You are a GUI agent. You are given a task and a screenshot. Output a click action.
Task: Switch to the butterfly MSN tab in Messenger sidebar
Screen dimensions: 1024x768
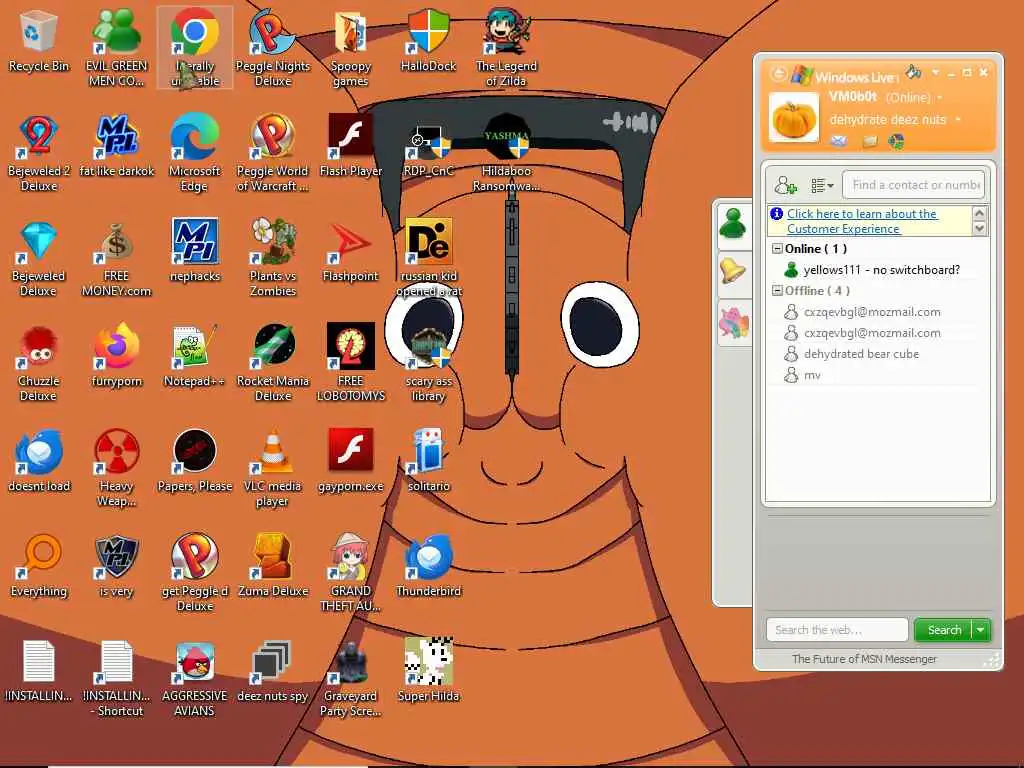click(733, 323)
